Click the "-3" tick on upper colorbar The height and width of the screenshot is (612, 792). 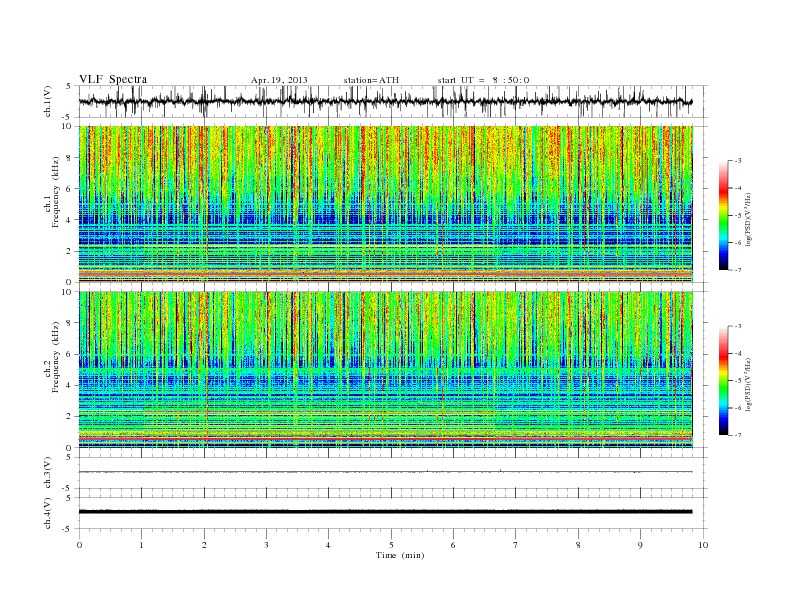[738, 161]
